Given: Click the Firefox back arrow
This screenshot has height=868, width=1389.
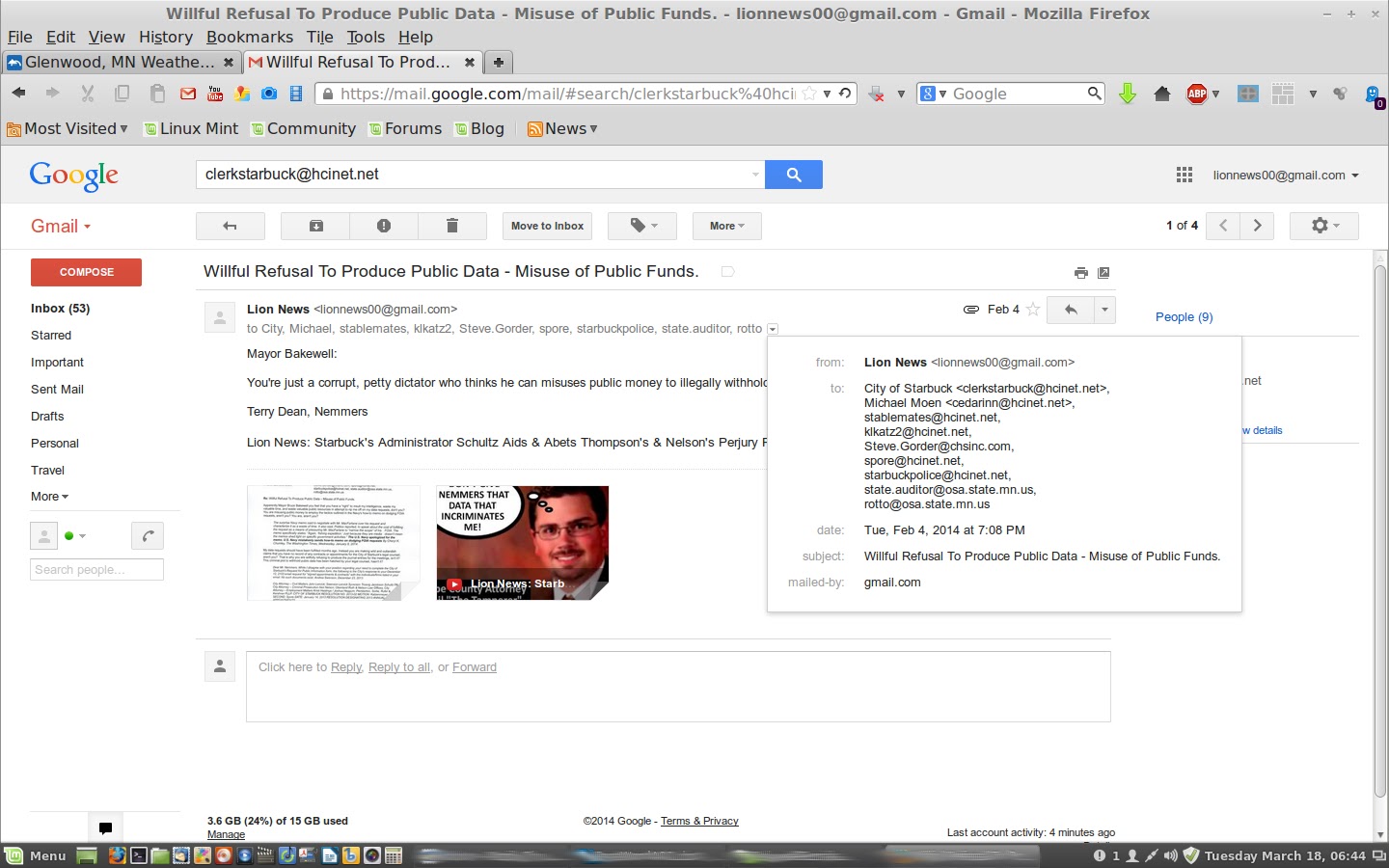Looking at the screenshot, I should [18, 94].
